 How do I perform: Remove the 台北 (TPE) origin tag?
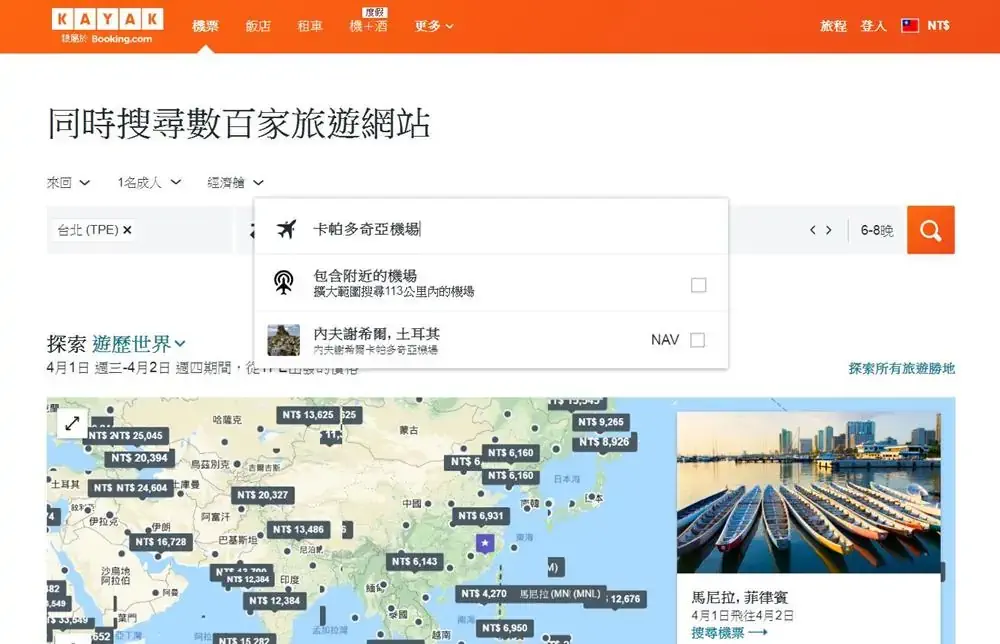point(127,230)
